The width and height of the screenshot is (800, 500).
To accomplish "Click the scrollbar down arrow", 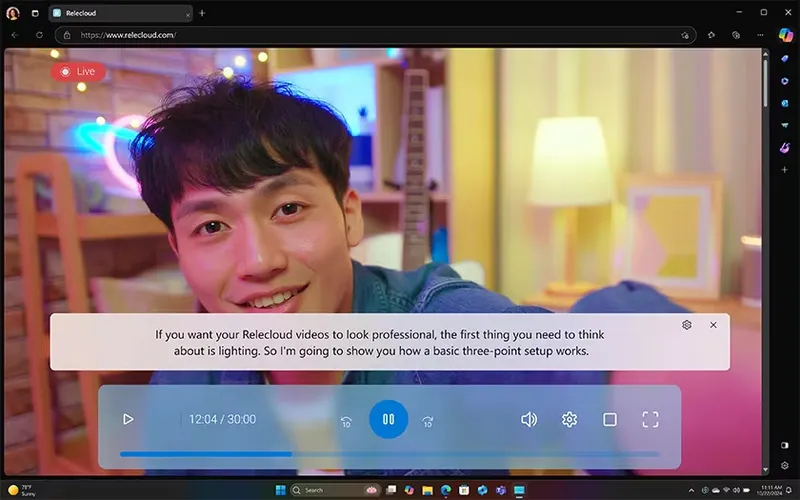I will pos(765,470).
